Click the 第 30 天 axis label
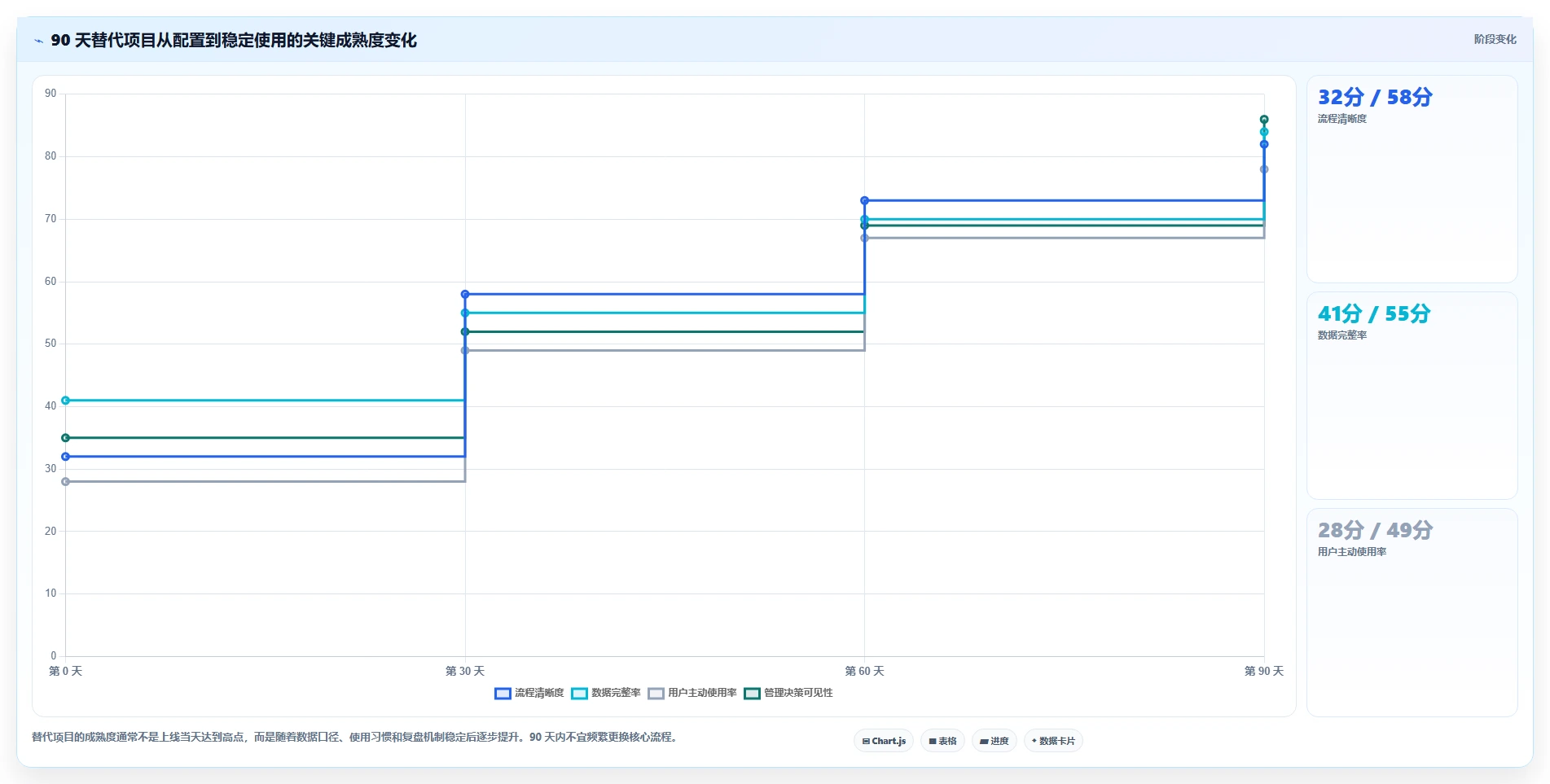The width and height of the screenshot is (1550, 784). (x=465, y=671)
